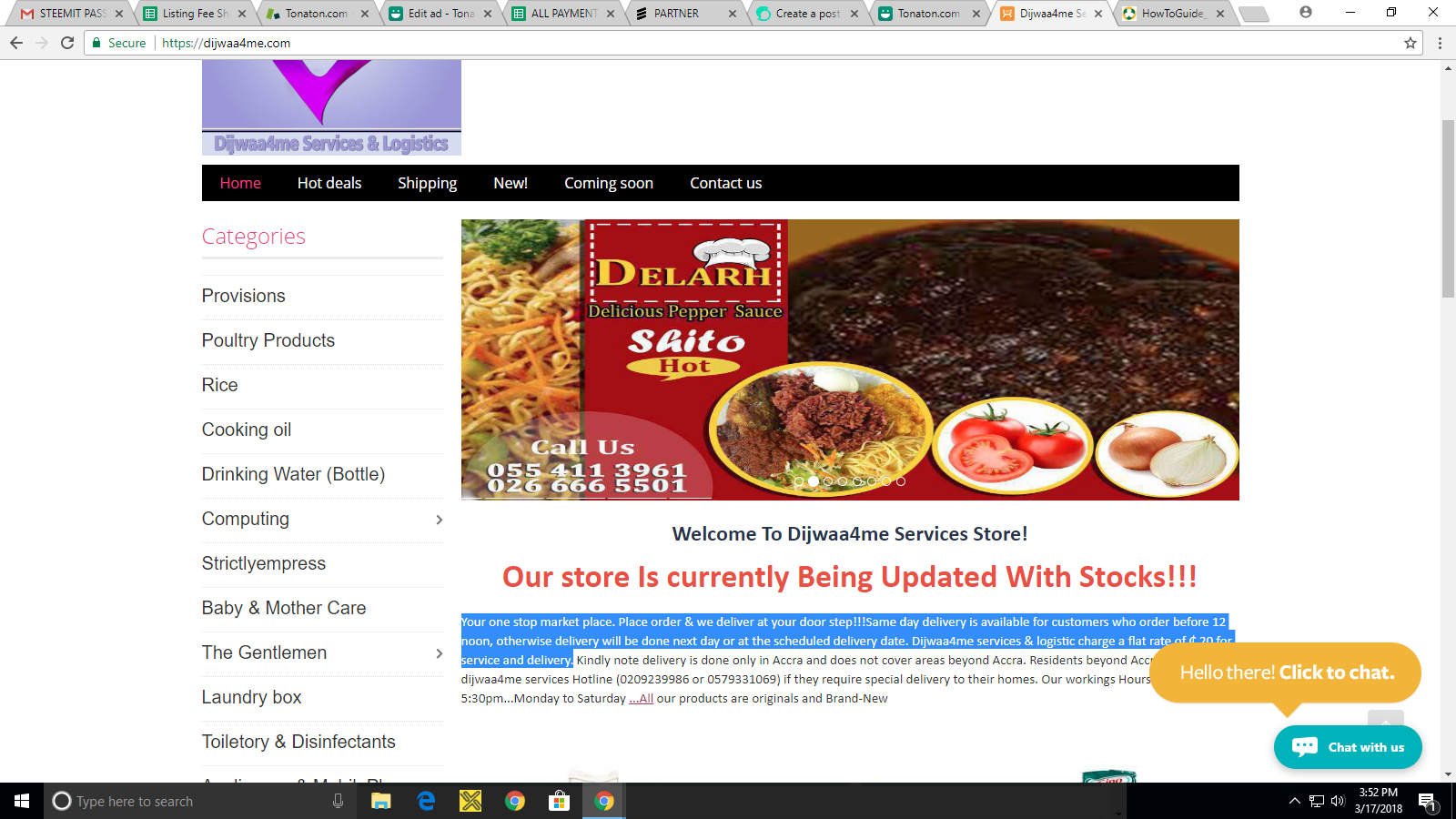1456x819 pixels.
Task: Click the ...All link in description
Action: click(x=642, y=699)
